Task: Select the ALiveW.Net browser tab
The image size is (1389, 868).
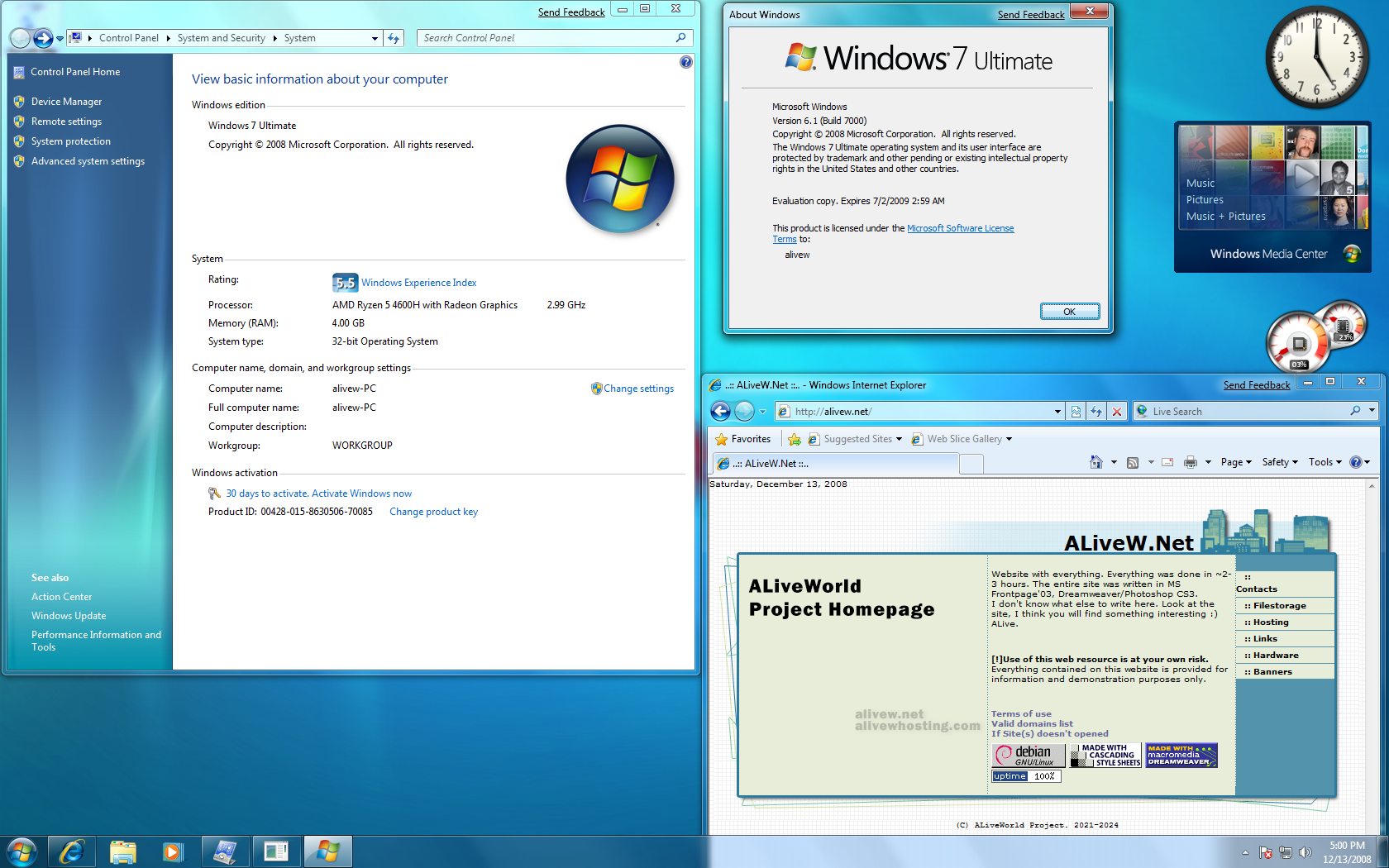Action: 835,464
